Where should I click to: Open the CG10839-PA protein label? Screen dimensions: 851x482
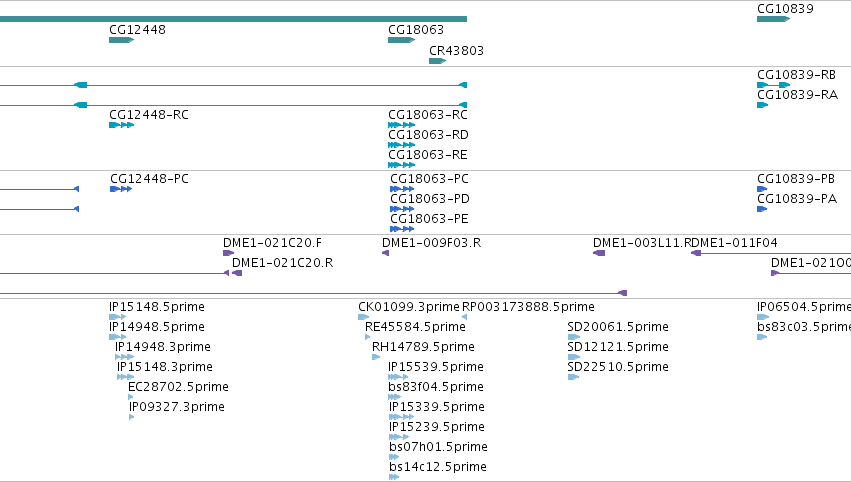point(797,199)
